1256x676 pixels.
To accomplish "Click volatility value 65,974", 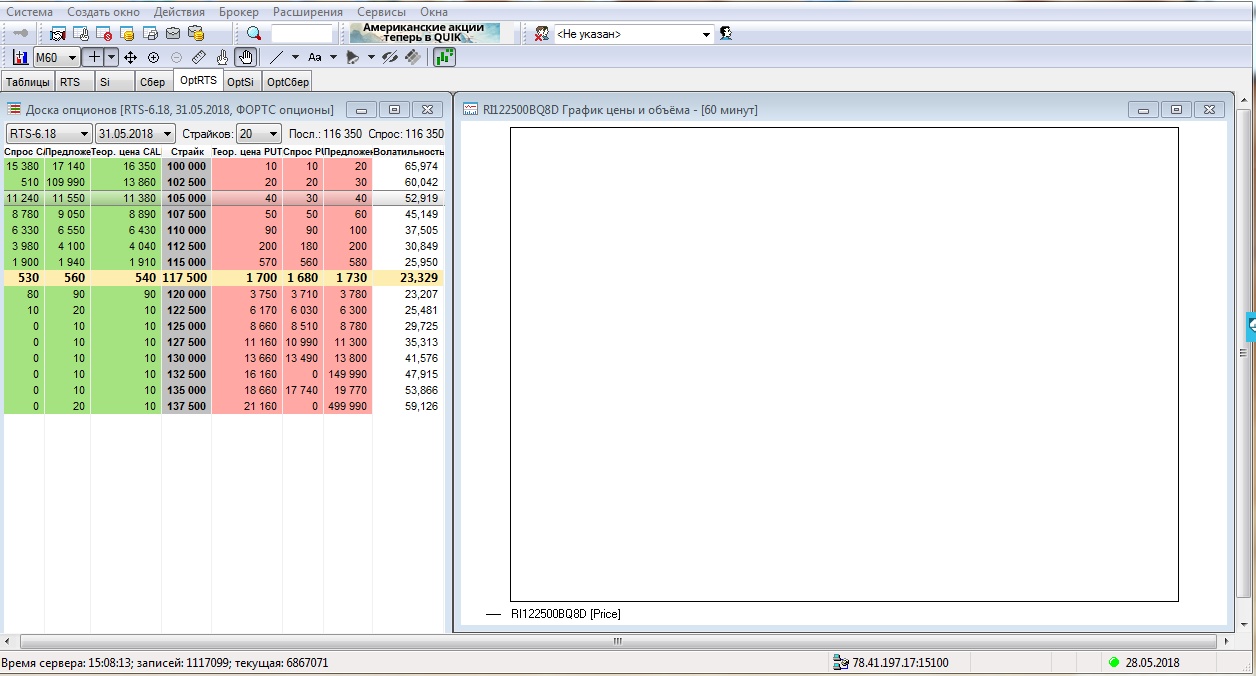I will click(420, 166).
